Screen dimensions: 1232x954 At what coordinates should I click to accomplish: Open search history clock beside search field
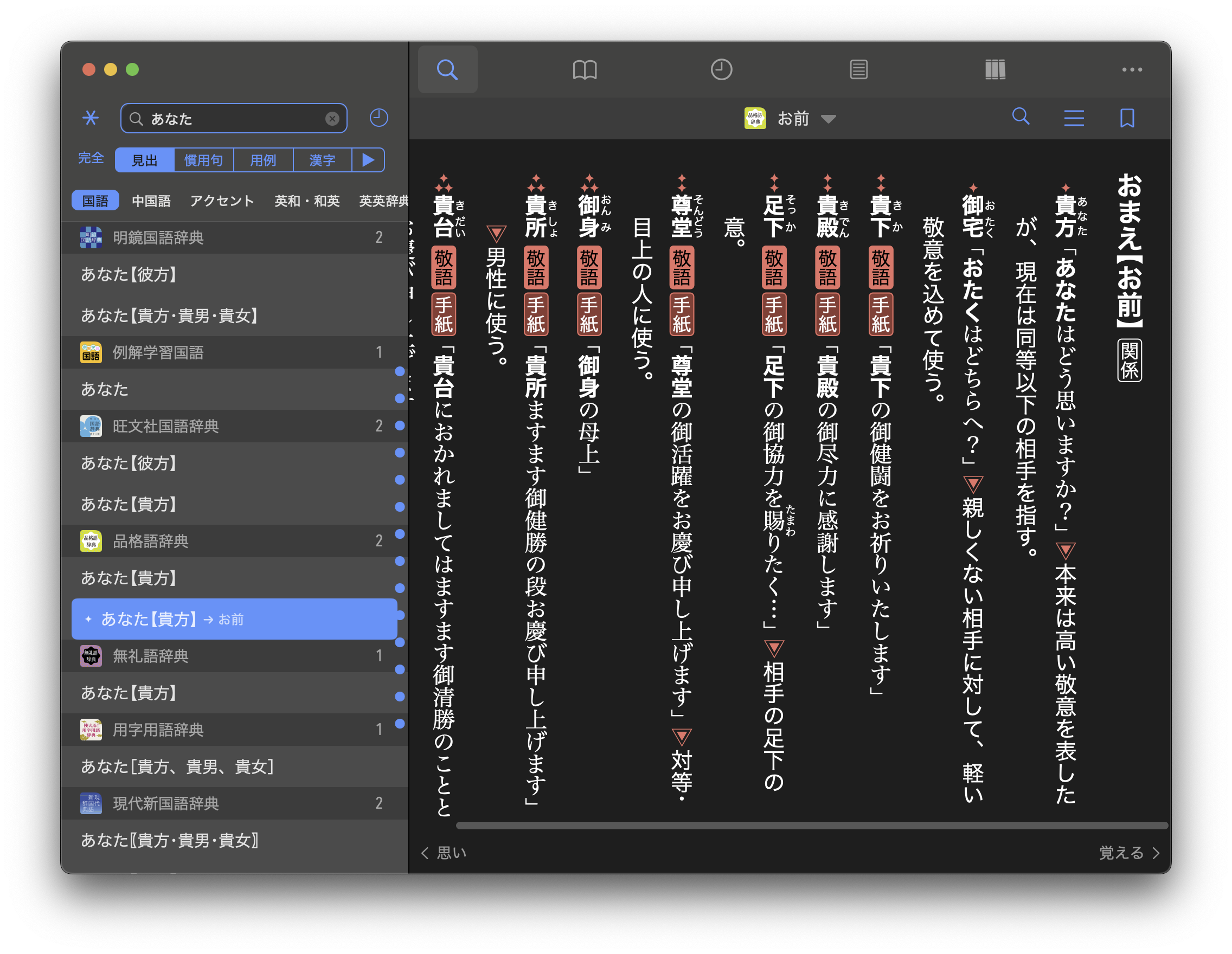click(378, 118)
